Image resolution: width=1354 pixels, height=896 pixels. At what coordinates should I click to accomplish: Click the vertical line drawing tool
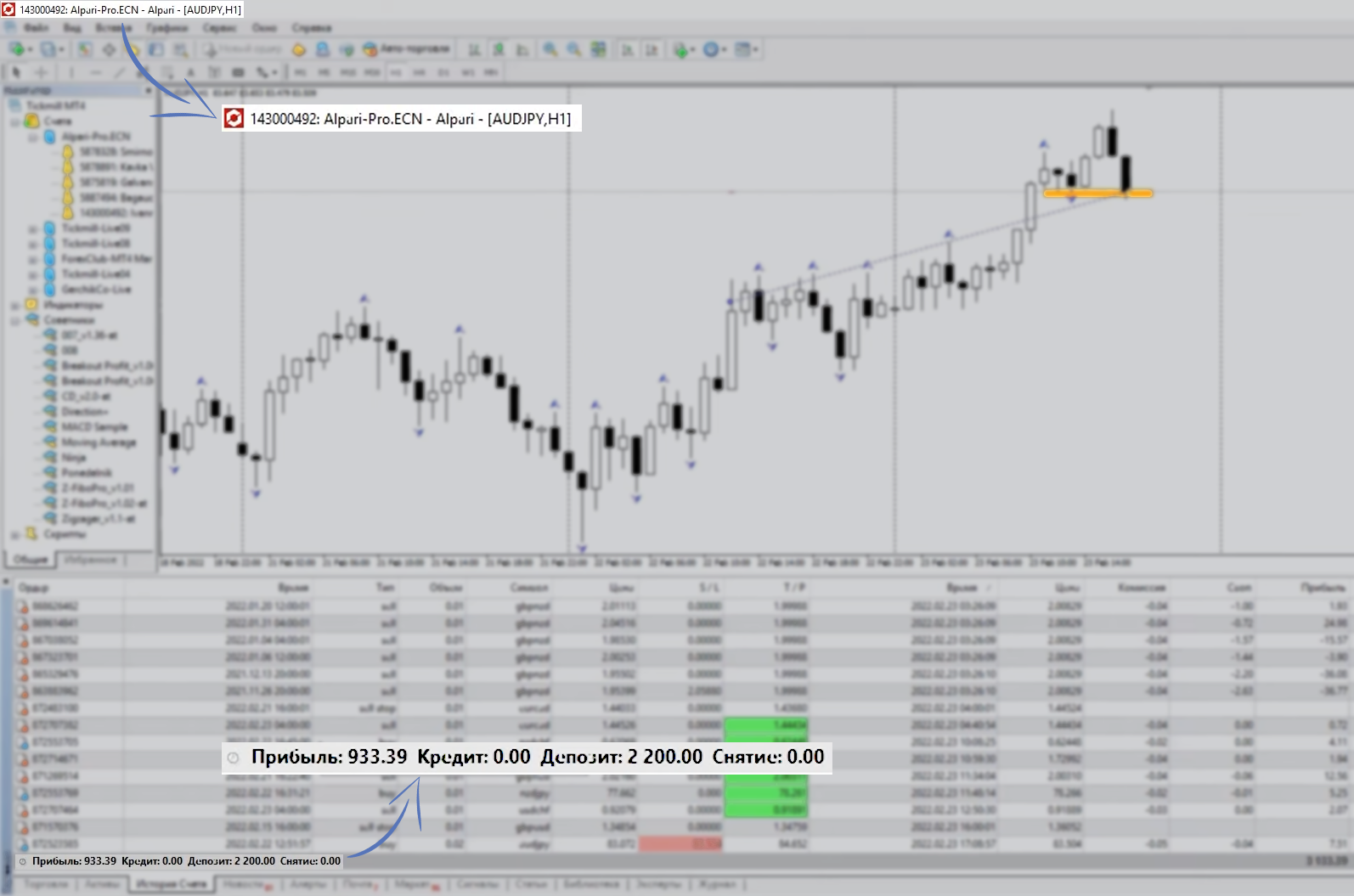pyautogui.click(x=71, y=72)
